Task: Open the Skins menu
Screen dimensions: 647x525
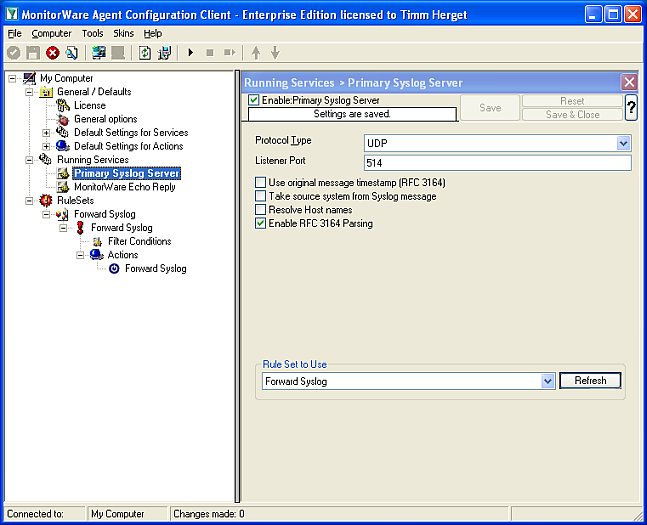Action: [x=123, y=33]
